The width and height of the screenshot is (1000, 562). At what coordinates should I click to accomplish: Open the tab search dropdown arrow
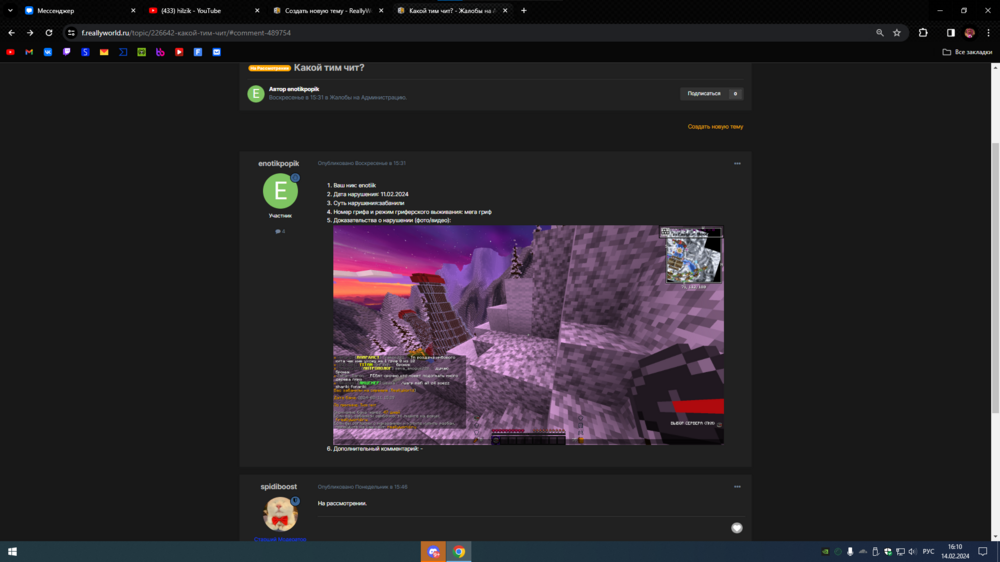coord(10,10)
